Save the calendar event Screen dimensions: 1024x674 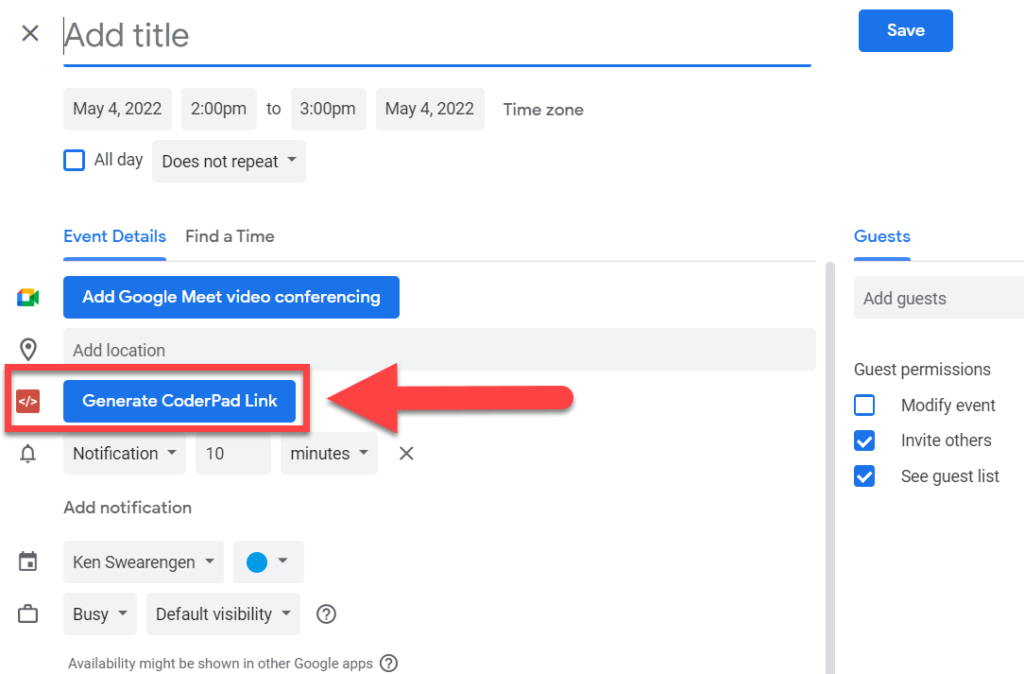905,30
